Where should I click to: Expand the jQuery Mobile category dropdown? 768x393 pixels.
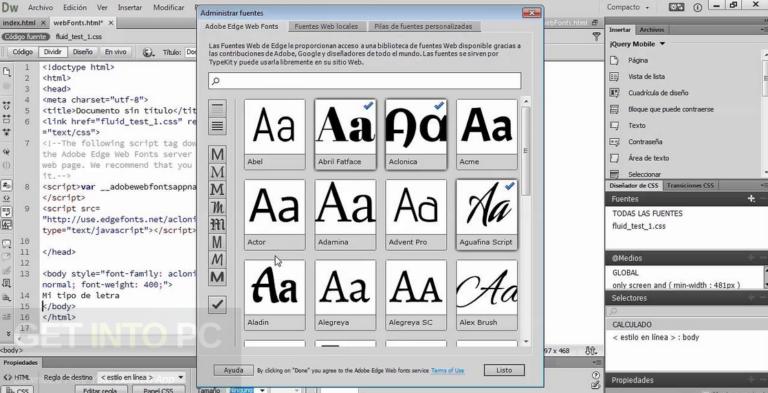[638, 44]
